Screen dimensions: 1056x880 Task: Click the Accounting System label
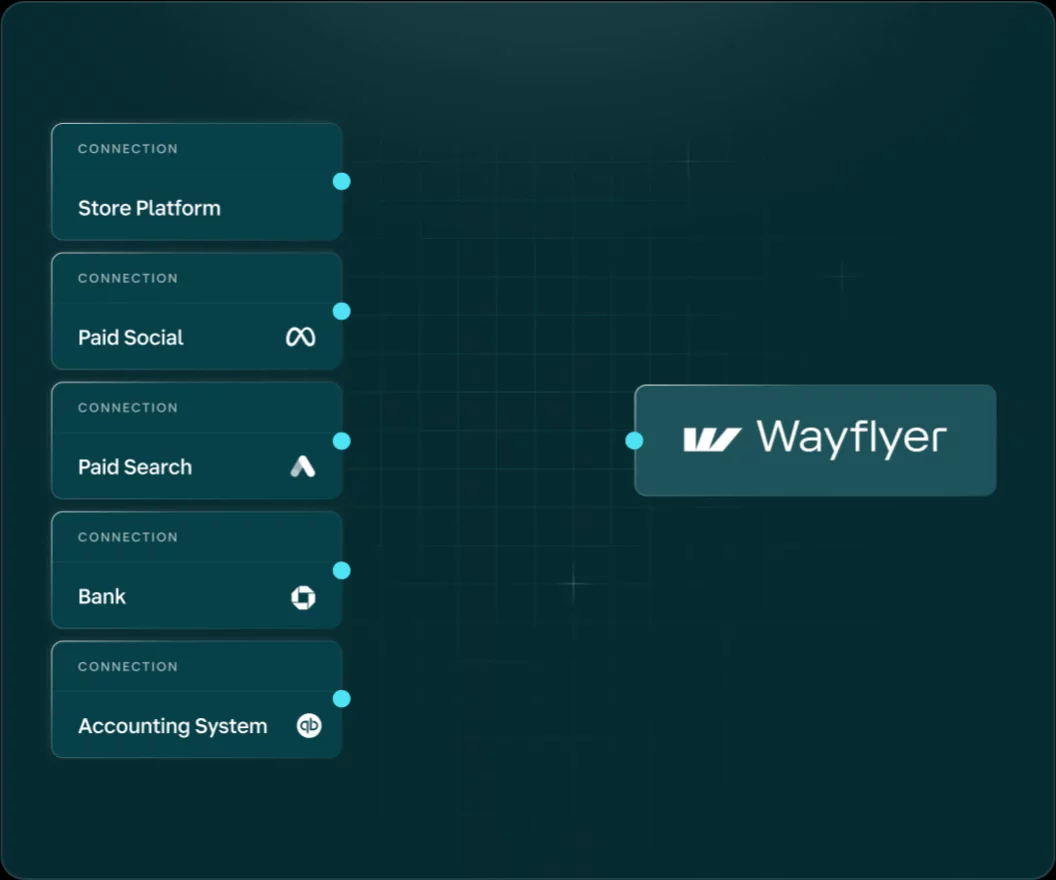tap(172, 726)
